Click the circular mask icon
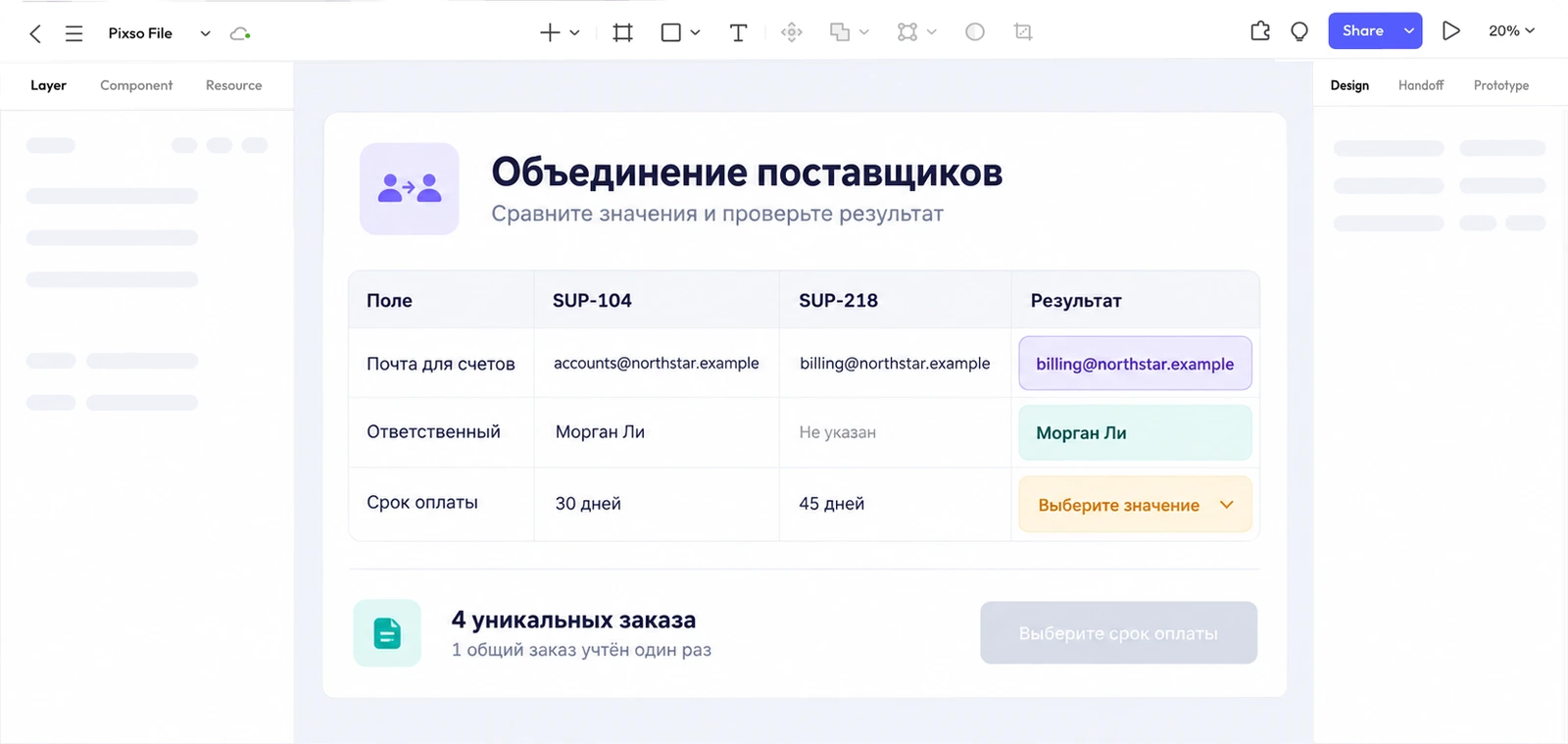The height and width of the screenshot is (744, 1568). 974,32
